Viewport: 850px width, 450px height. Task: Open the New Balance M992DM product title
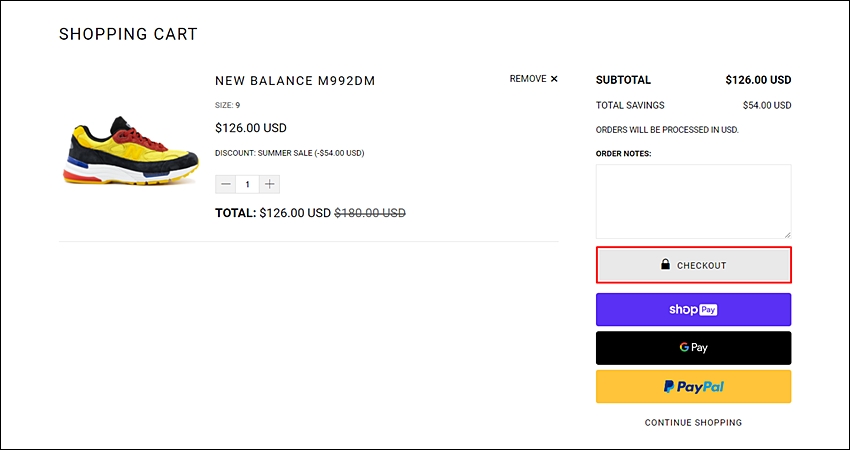click(295, 81)
